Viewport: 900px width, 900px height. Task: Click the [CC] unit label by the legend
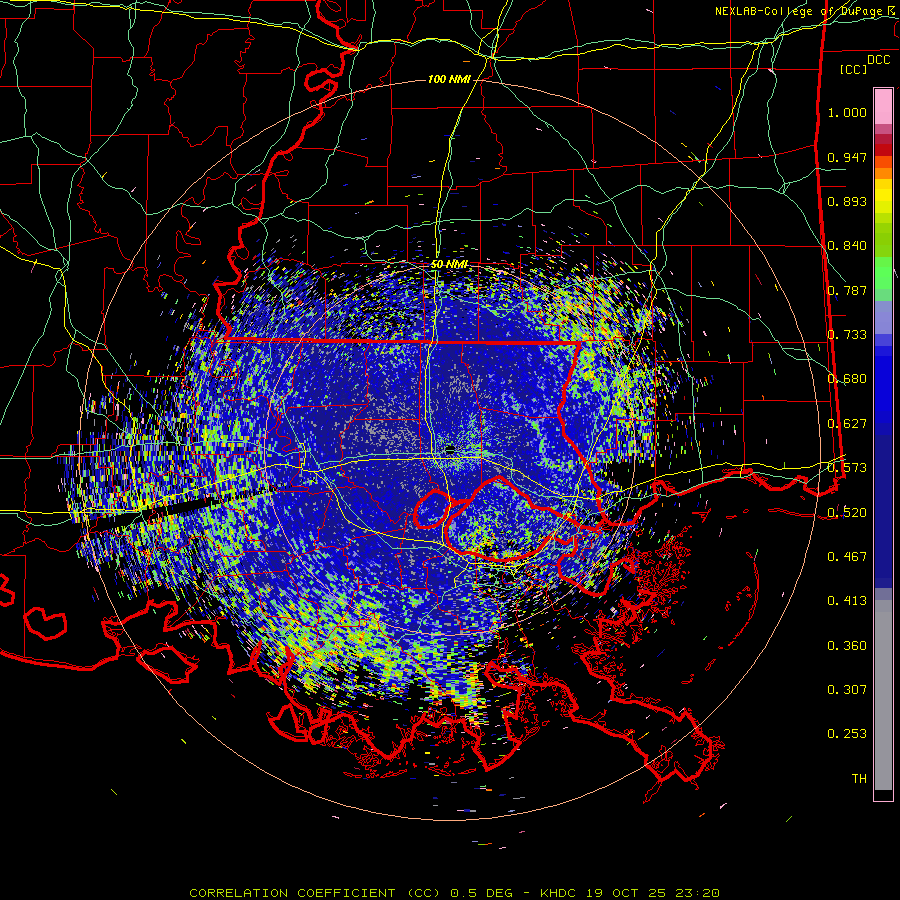(853, 69)
